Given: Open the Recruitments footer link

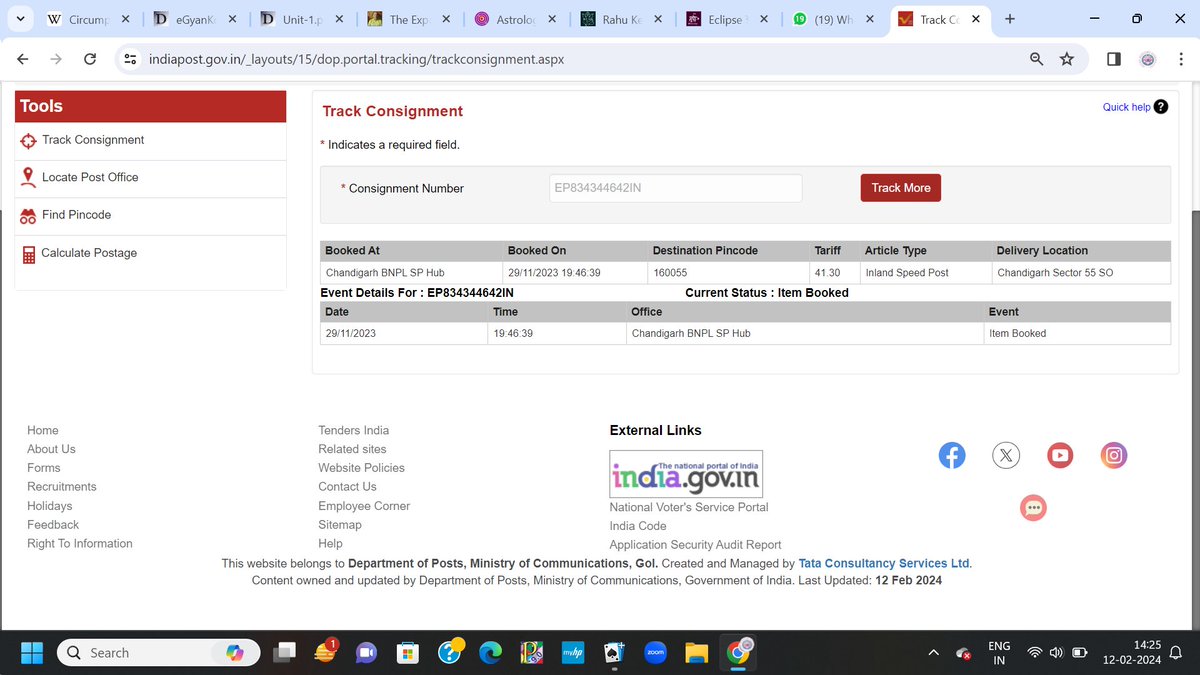Looking at the screenshot, I should click(x=62, y=487).
